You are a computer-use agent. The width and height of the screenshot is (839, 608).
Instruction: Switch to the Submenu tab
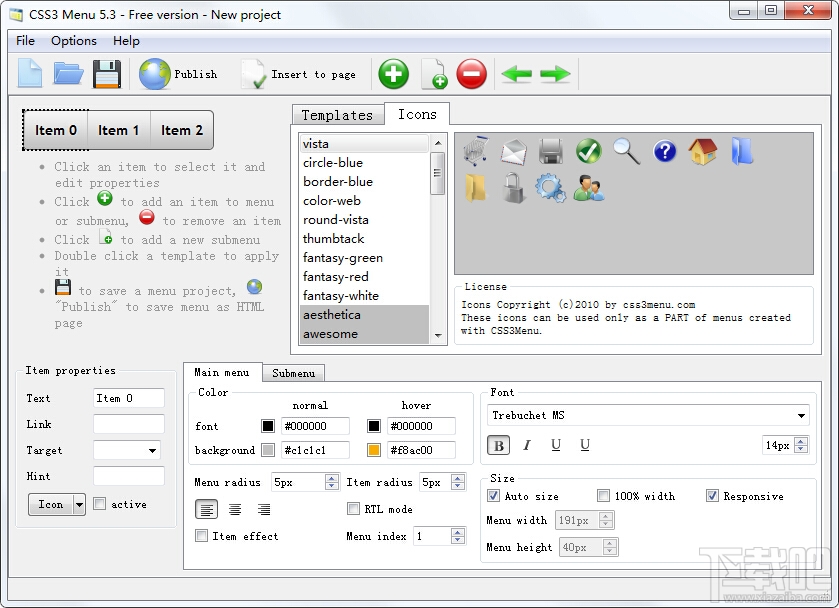point(293,373)
